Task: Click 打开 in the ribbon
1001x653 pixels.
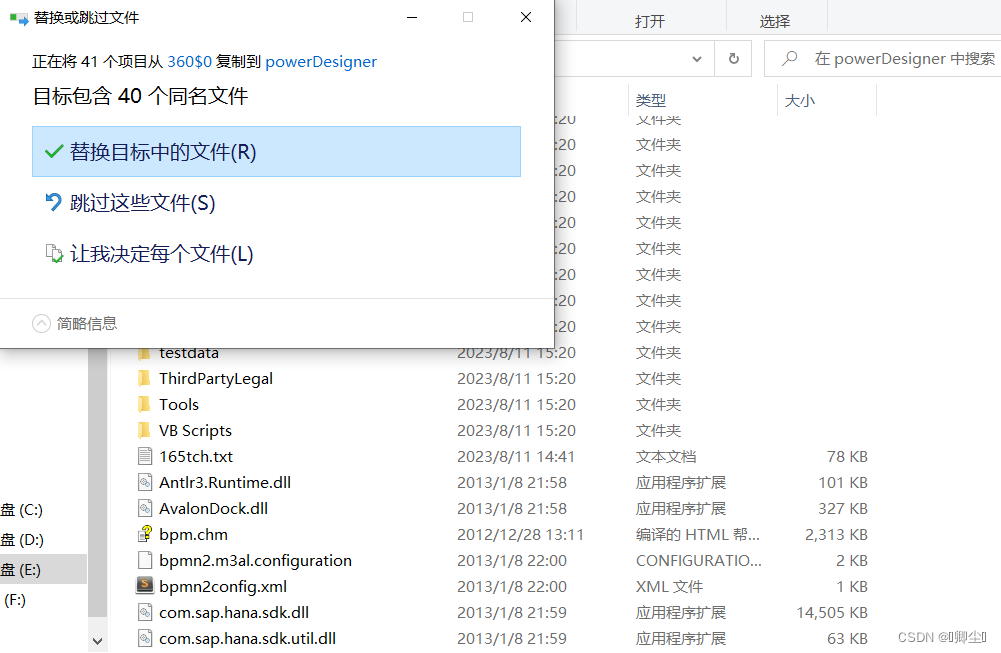Action: [652, 17]
